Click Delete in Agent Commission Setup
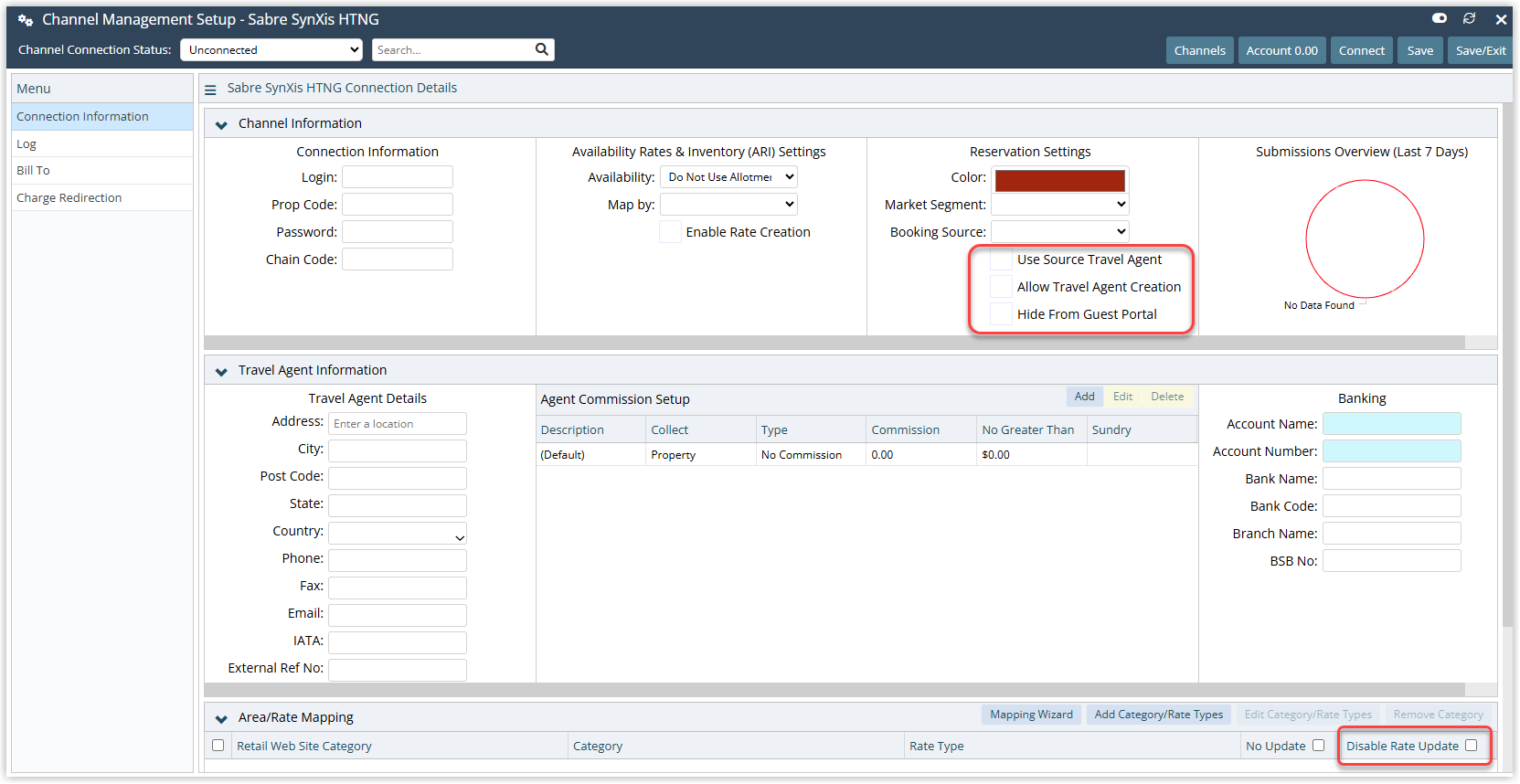The image size is (1520, 784). coord(1167,397)
